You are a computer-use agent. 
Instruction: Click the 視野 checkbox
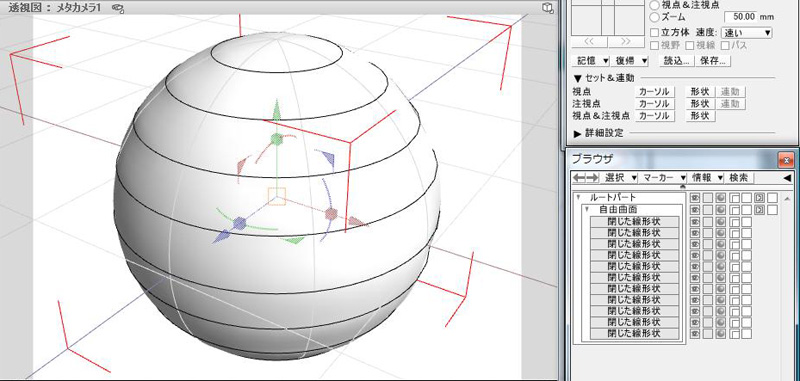tap(655, 45)
